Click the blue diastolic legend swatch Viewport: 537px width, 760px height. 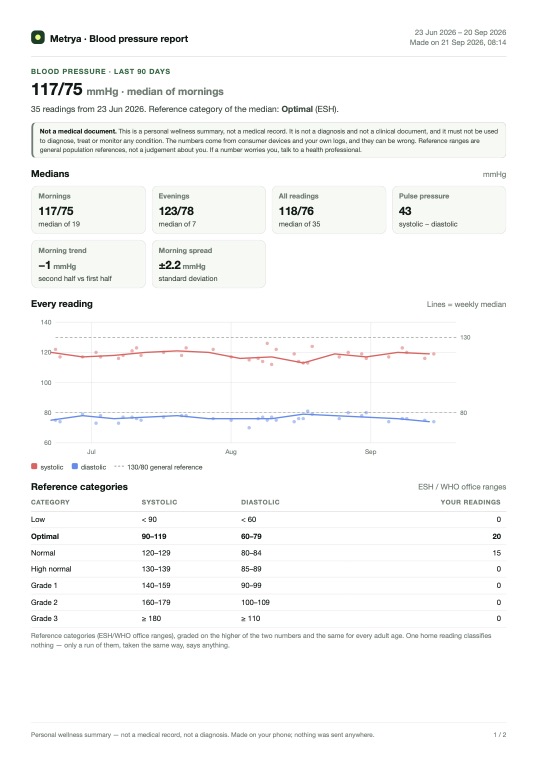click(75, 466)
